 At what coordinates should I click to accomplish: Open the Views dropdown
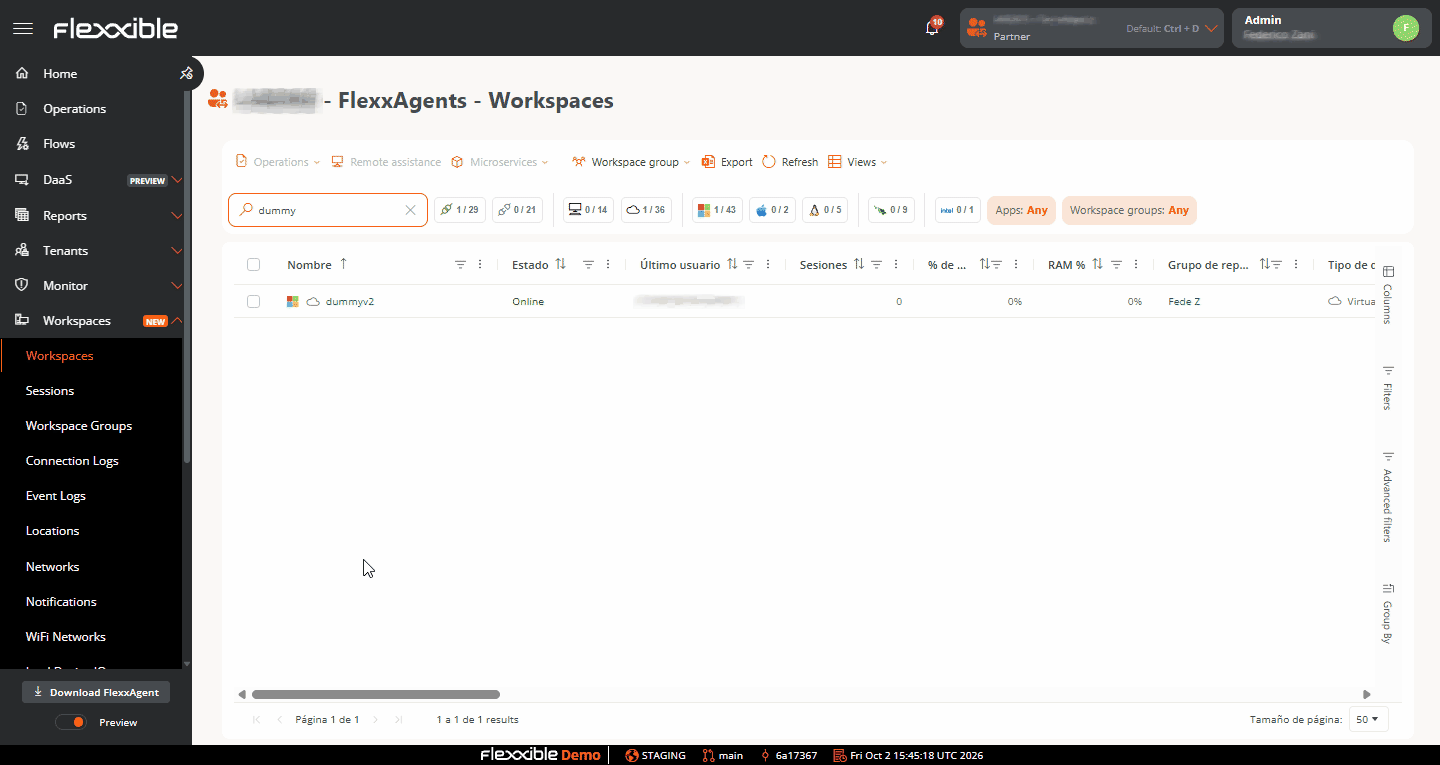[x=857, y=162]
